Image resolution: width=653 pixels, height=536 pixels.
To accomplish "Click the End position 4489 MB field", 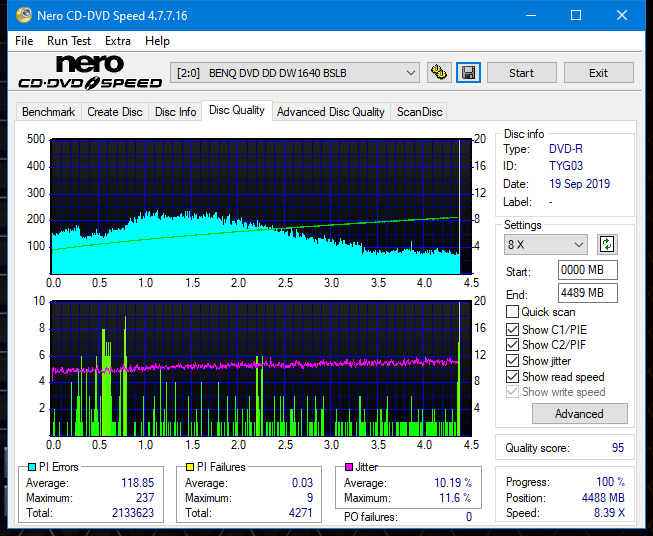I will [x=588, y=293].
